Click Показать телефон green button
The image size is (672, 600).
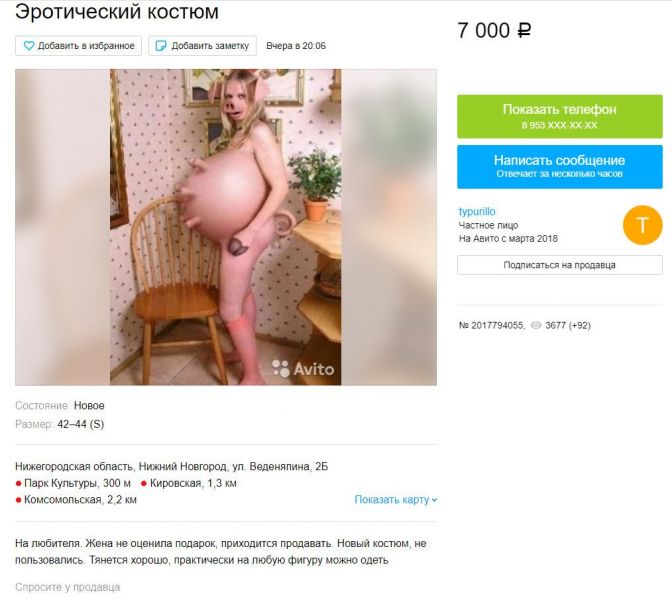coord(560,117)
